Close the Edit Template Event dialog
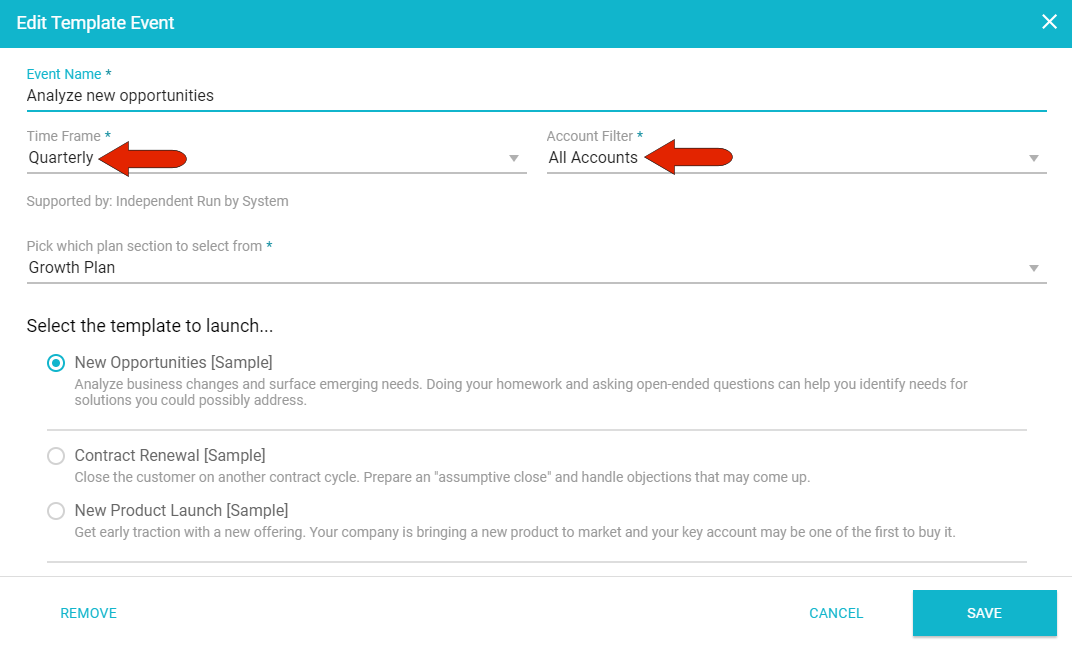 point(1049,22)
